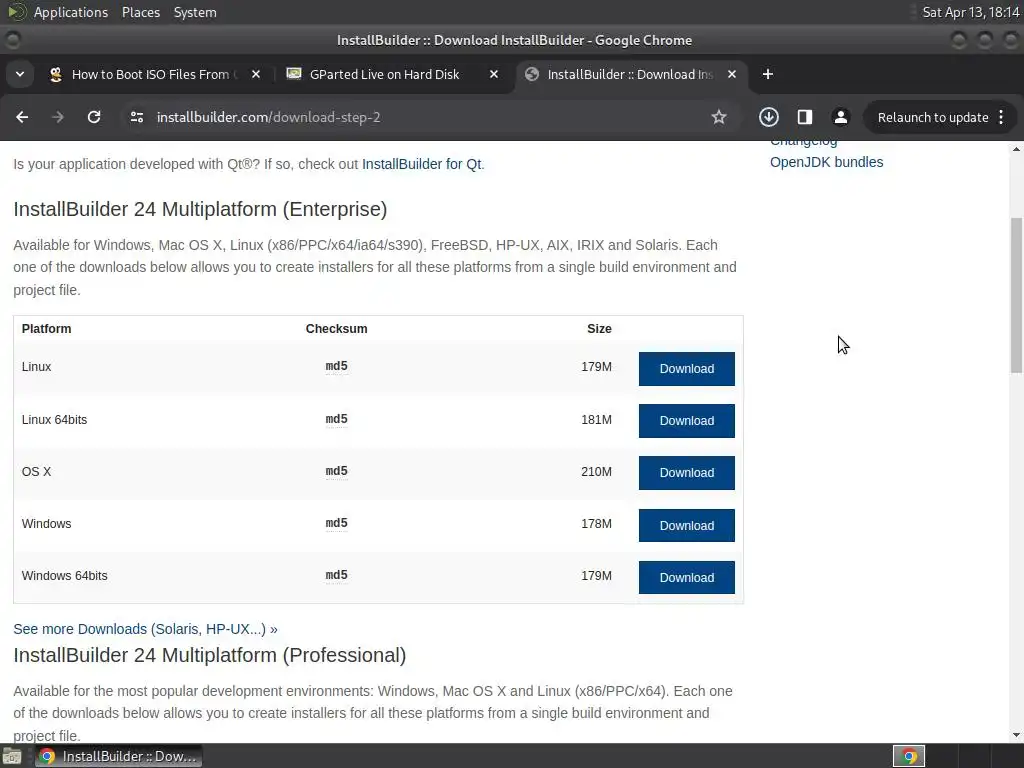Image resolution: width=1024 pixels, height=768 pixels.
Task: Open the Applications menu
Action: [71, 12]
